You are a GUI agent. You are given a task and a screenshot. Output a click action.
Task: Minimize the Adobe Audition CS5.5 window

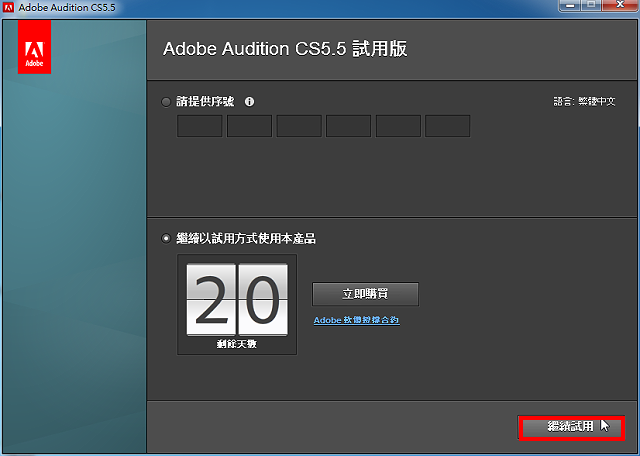point(570,6)
